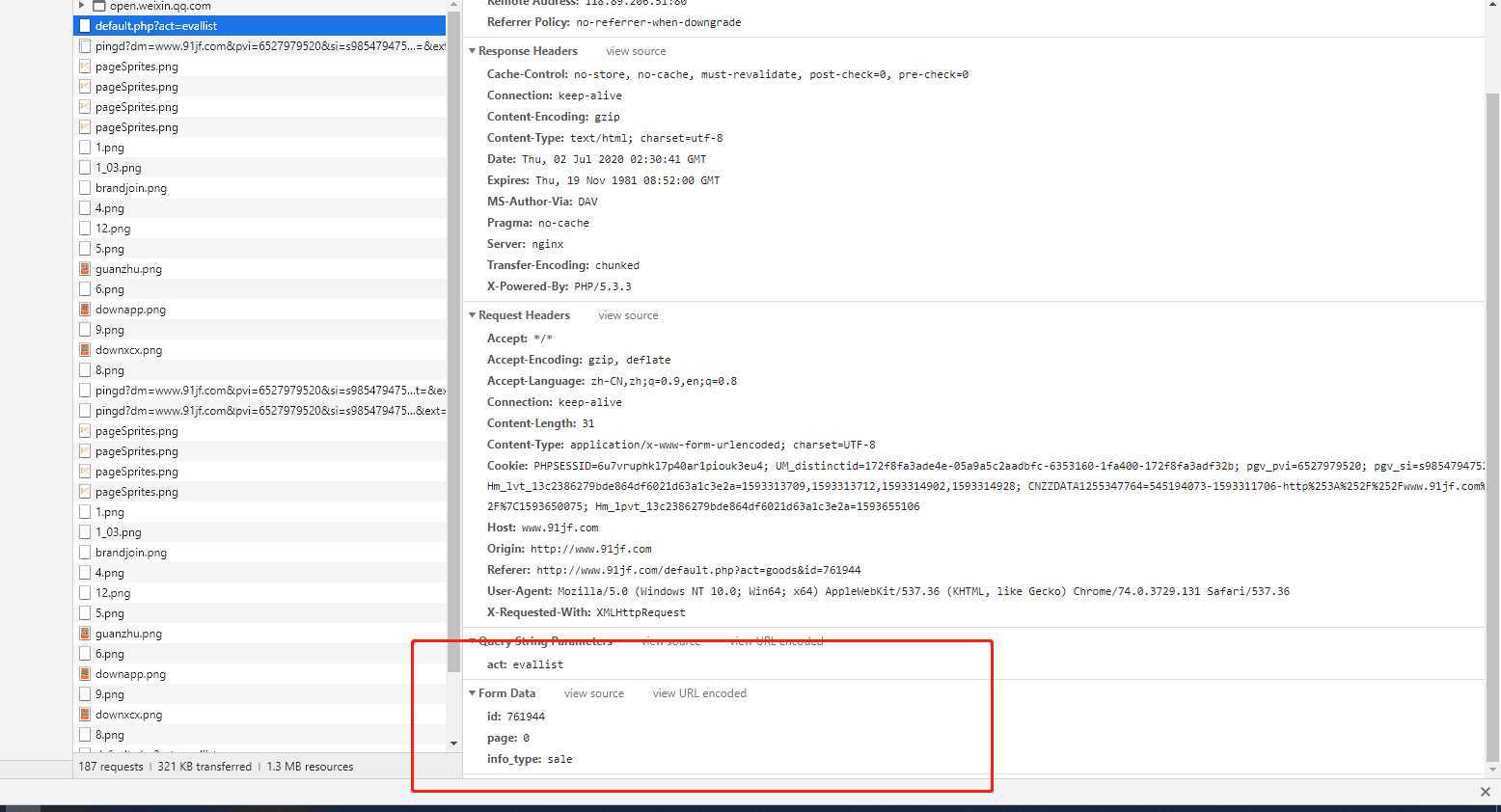The height and width of the screenshot is (812, 1501).
Task: Click the file icon of the pingd request ending '…&ext='
Action: 85,411
